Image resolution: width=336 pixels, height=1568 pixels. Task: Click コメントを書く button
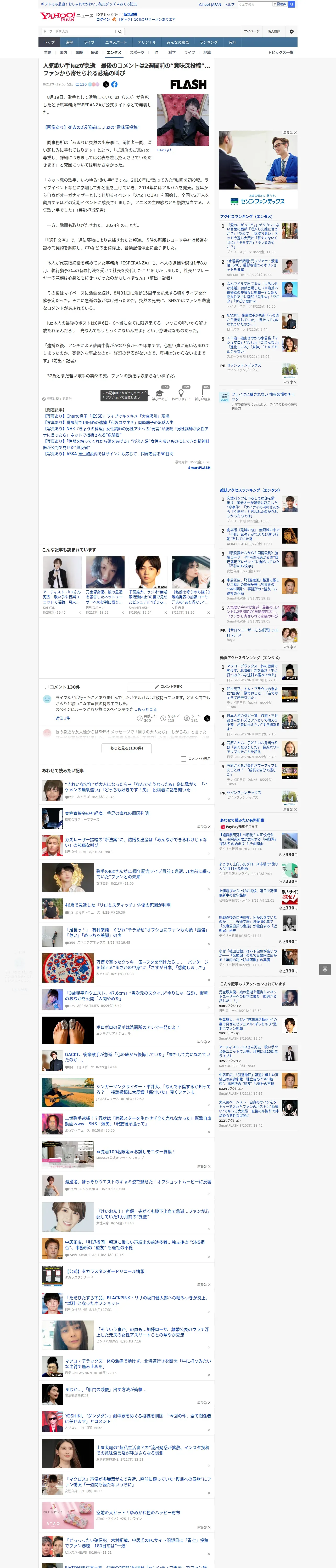pyautogui.click(x=168, y=687)
